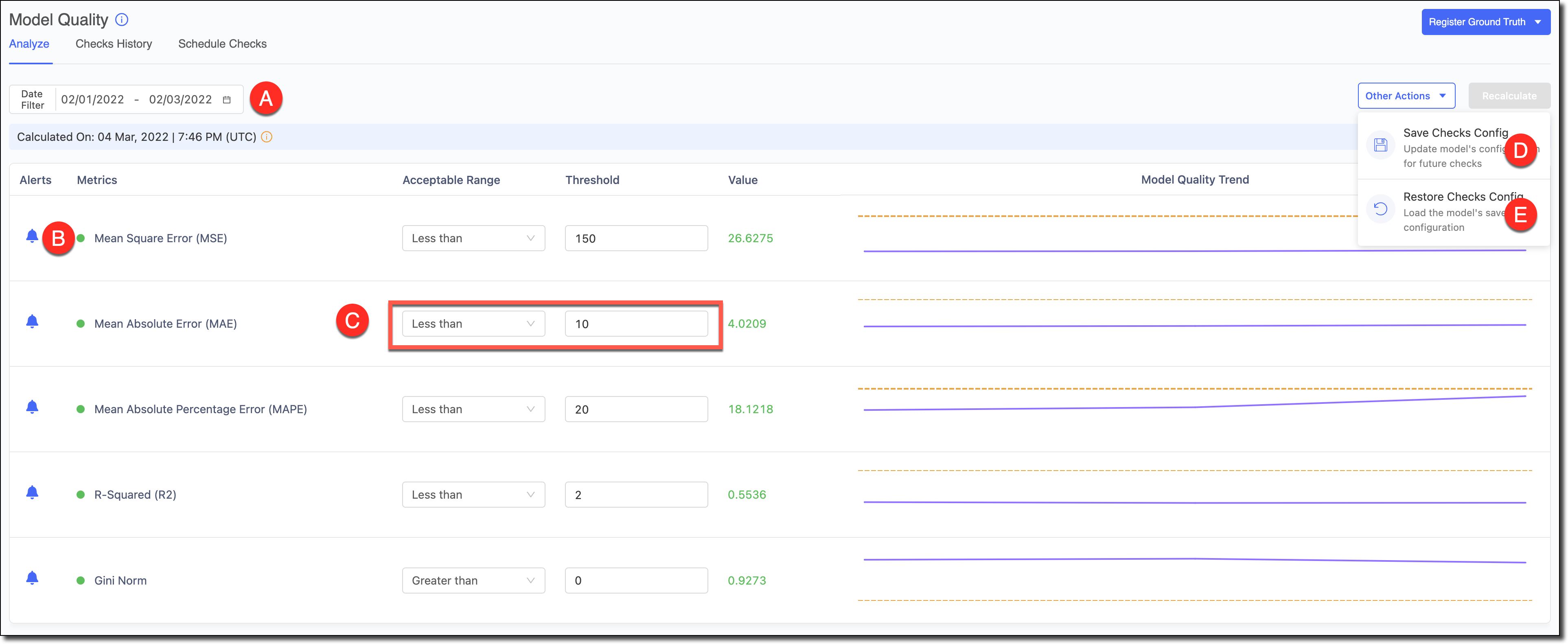1568x644 pixels.
Task: Click the start date 02/01/2022
Action: pos(92,99)
